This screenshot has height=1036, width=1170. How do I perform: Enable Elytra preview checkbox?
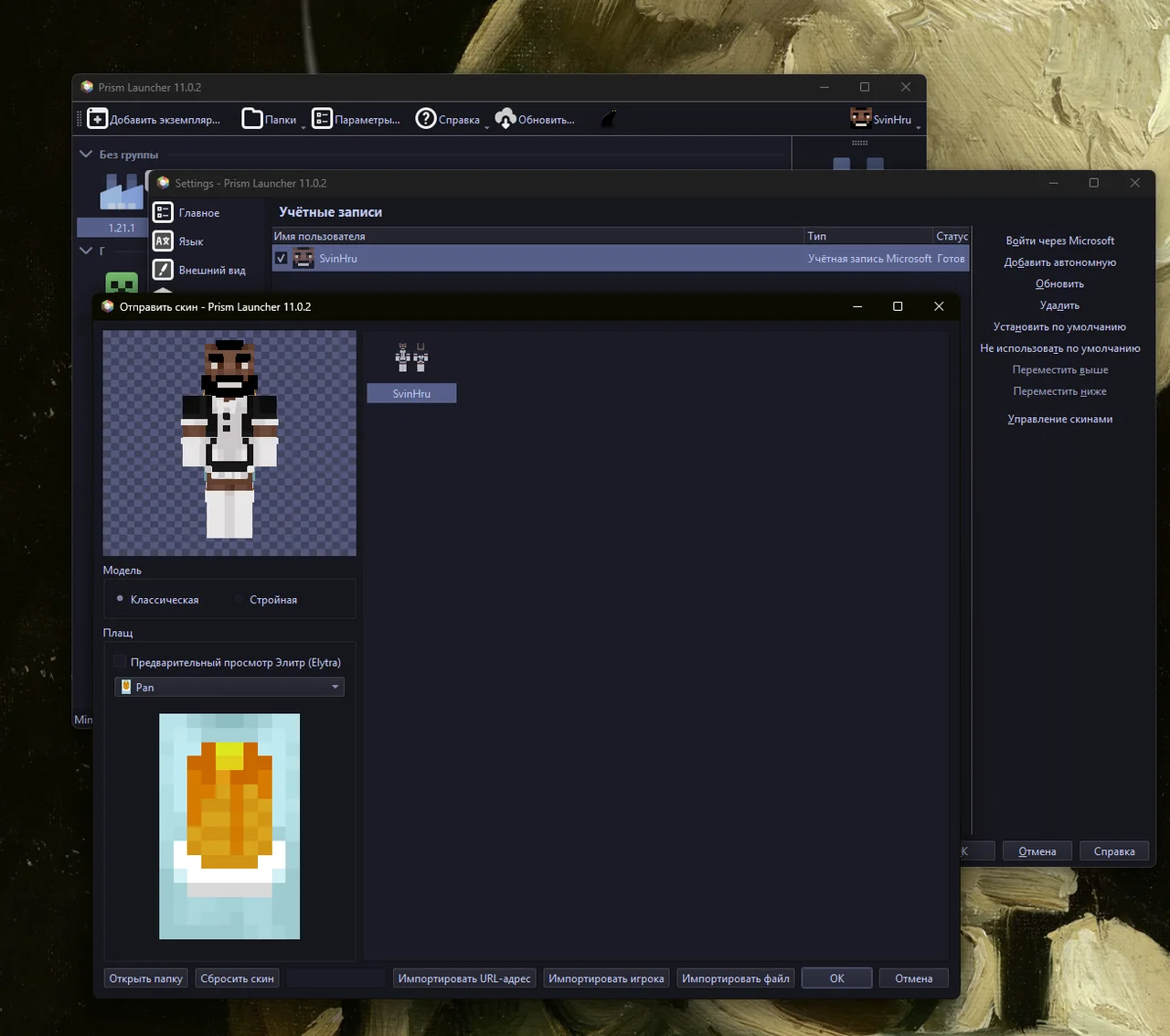pyautogui.click(x=120, y=661)
